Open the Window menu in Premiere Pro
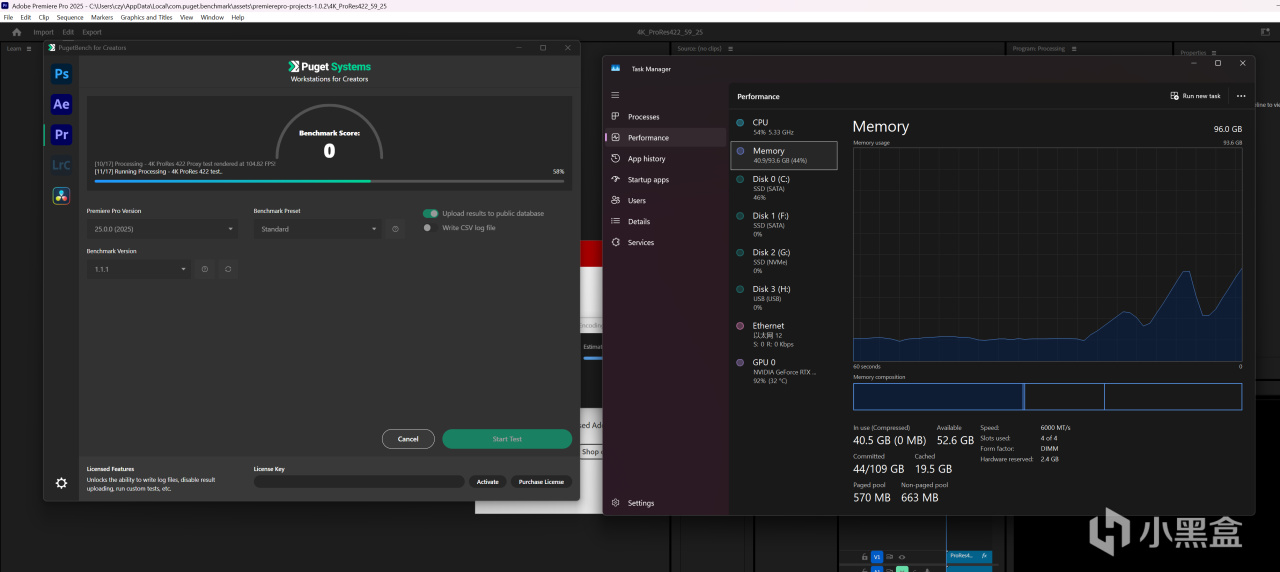Image resolution: width=1280 pixels, height=572 pixels. (x=212, y=17)
